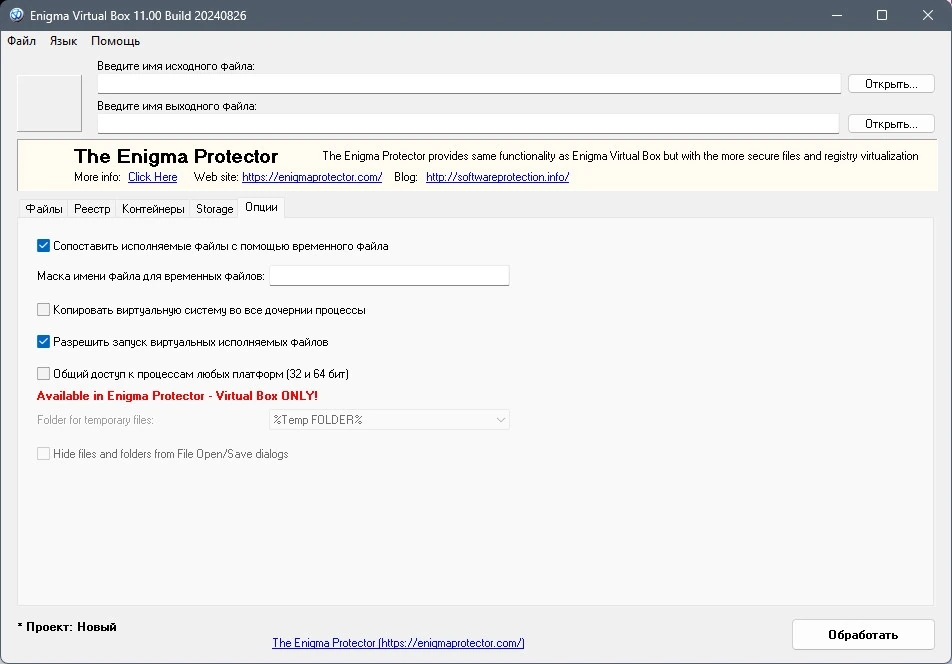Open the More info Click Here link
Image resolution: width=952 pixels, height=664 pixels.
tap(152, 177)
